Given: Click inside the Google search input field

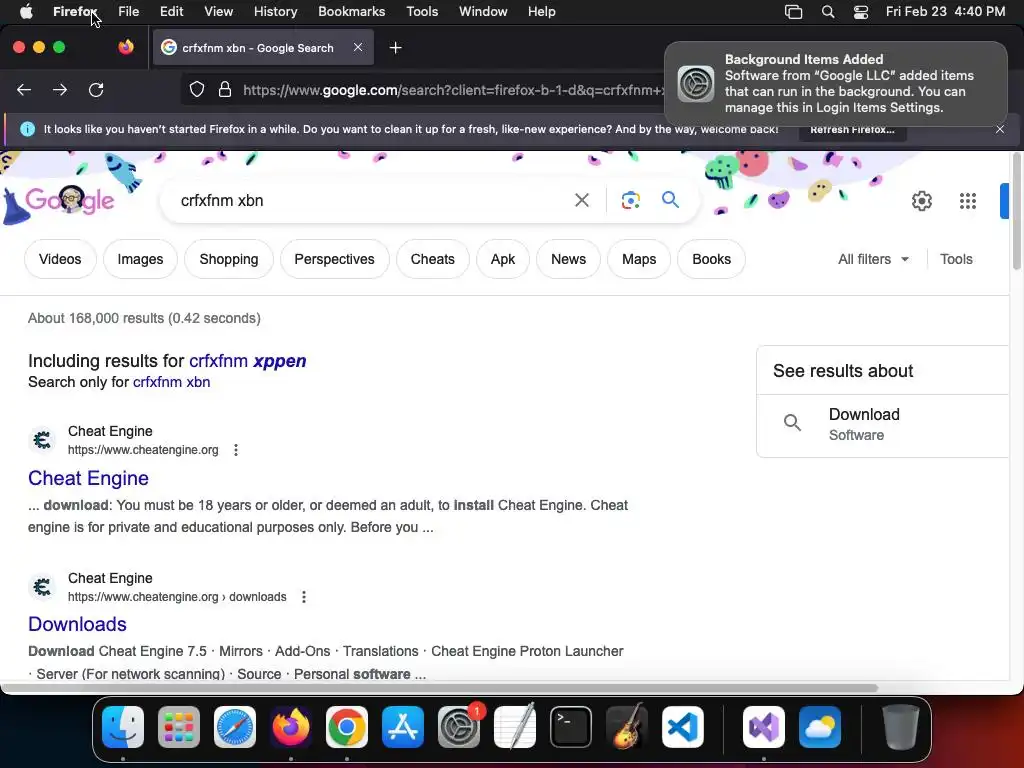Looking at the screenshot, I should pos(372,200).
